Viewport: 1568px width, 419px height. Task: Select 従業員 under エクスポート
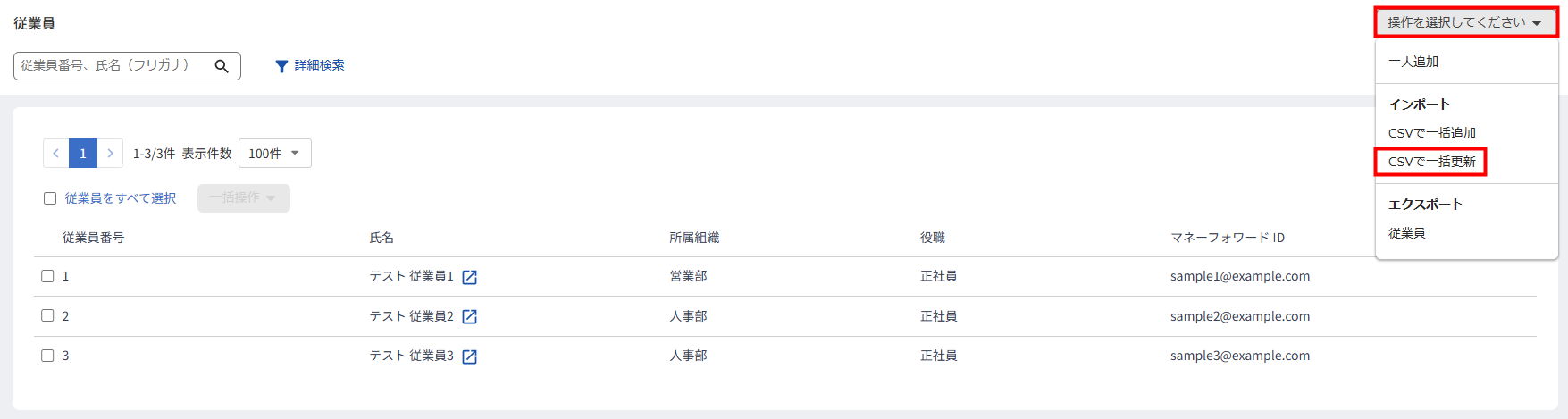(x=1406, y=233)
